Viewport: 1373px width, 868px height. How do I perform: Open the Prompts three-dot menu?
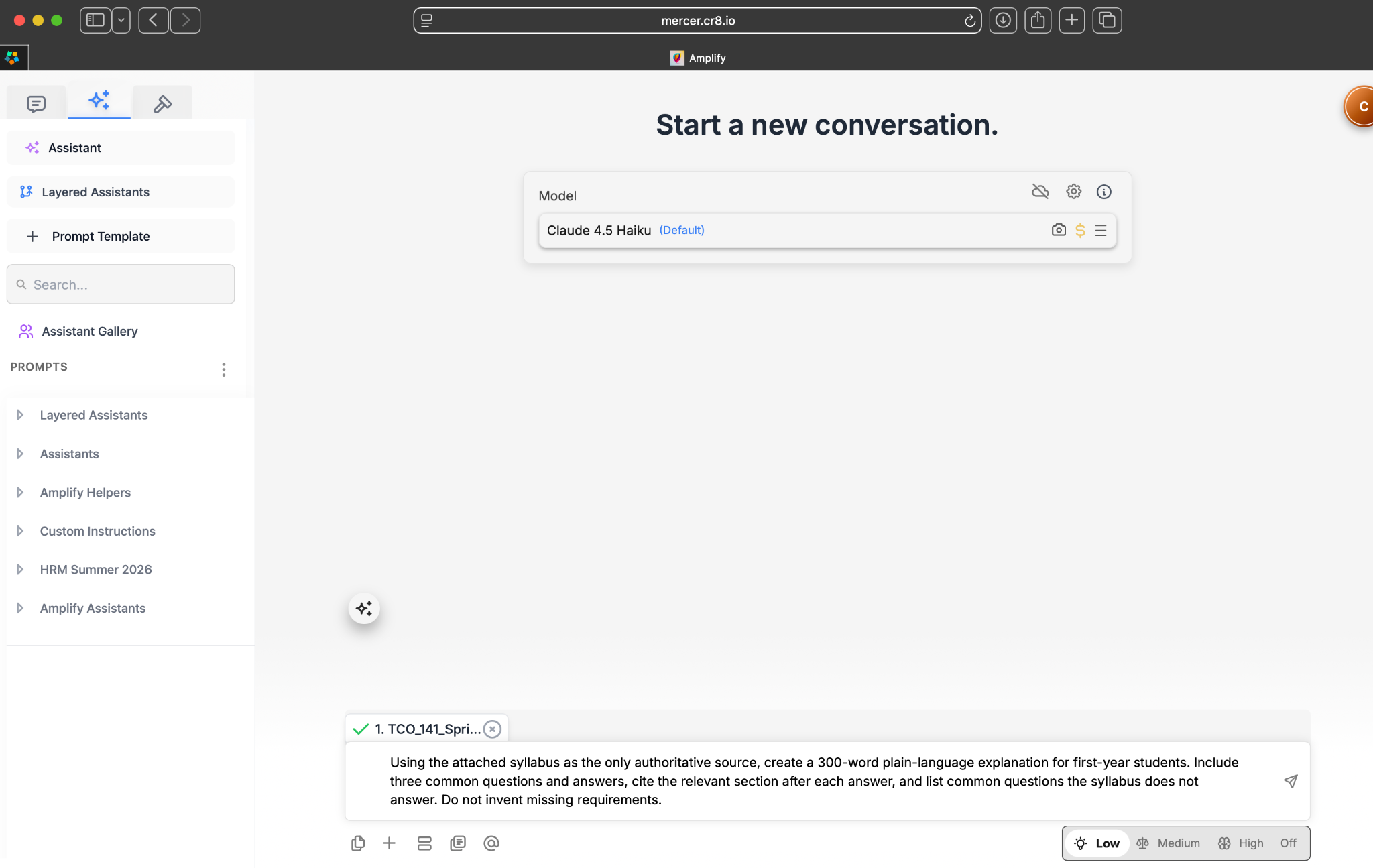[x=224, y=369]
